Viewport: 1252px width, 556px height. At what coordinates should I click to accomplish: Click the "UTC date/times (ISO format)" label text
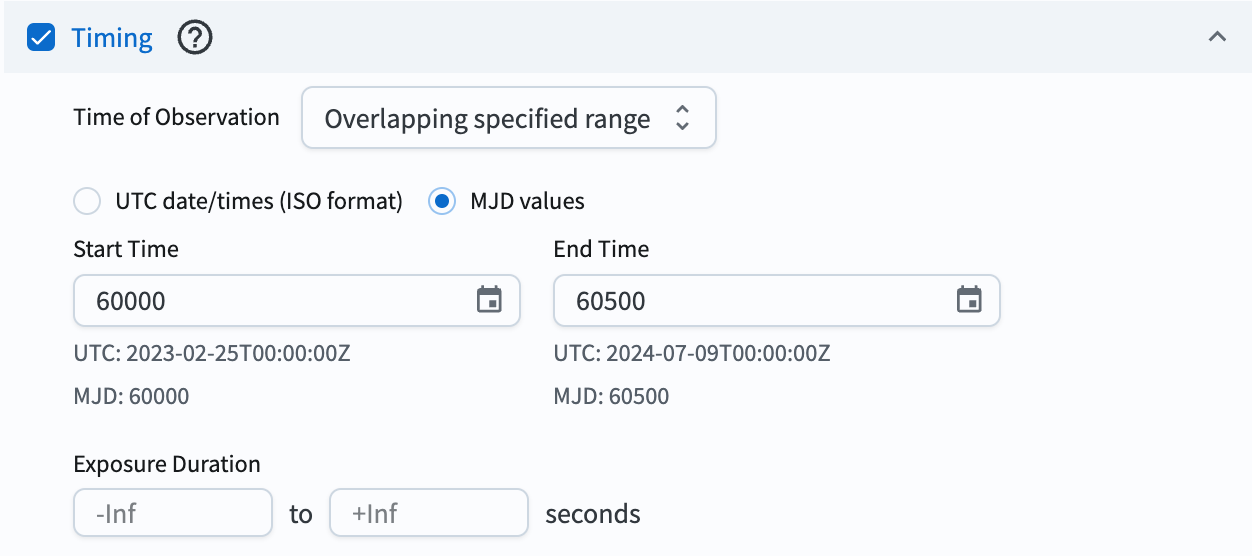click(259, 201)
